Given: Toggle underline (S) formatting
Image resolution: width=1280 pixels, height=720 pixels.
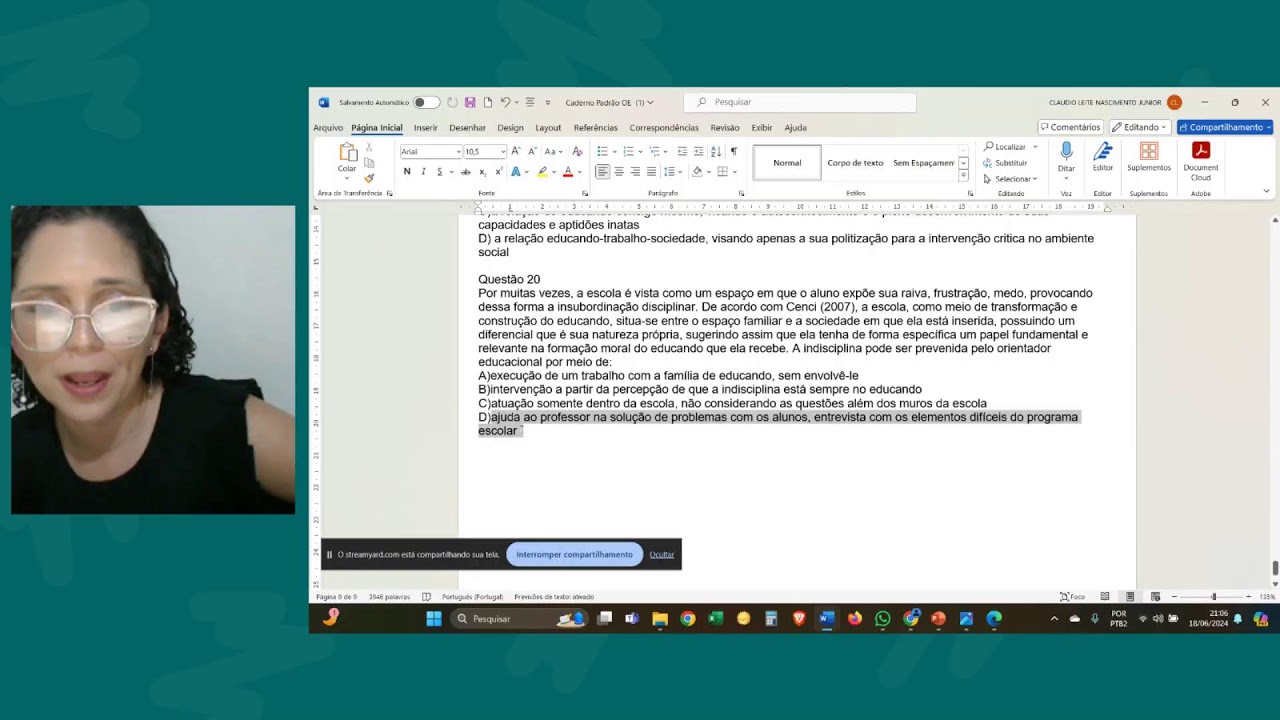Looking at the screenshot, I should tap(439, 172).
